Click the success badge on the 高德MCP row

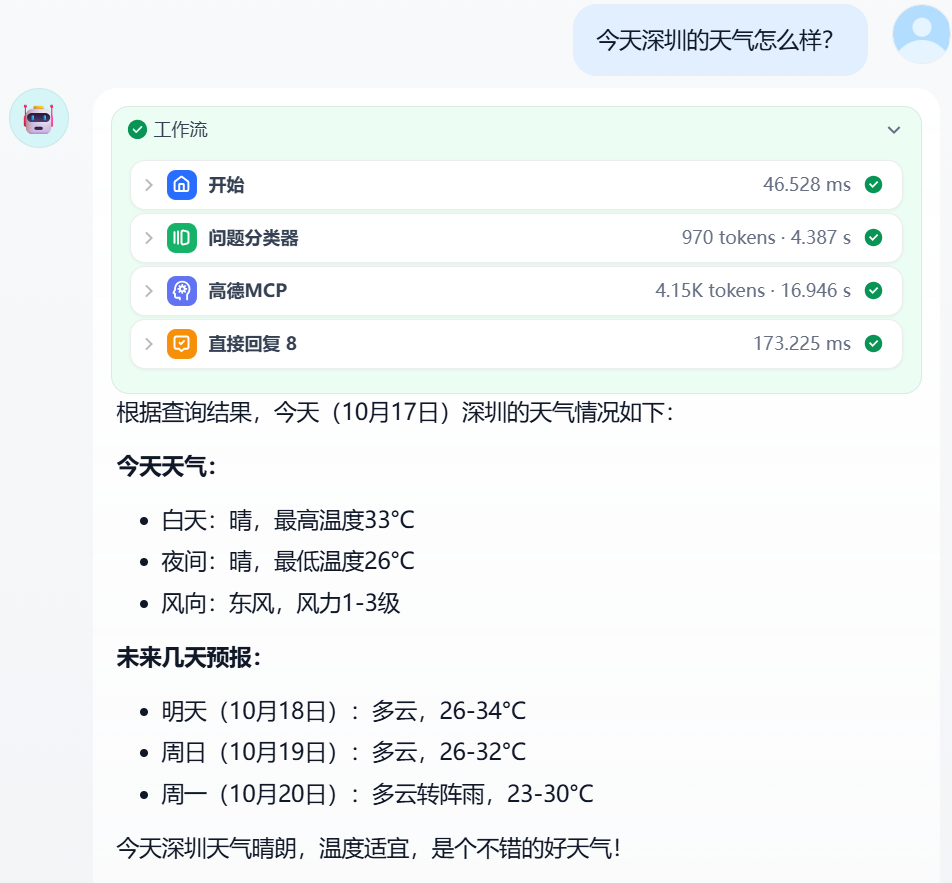pyautogui.click(x=873, y=291)
